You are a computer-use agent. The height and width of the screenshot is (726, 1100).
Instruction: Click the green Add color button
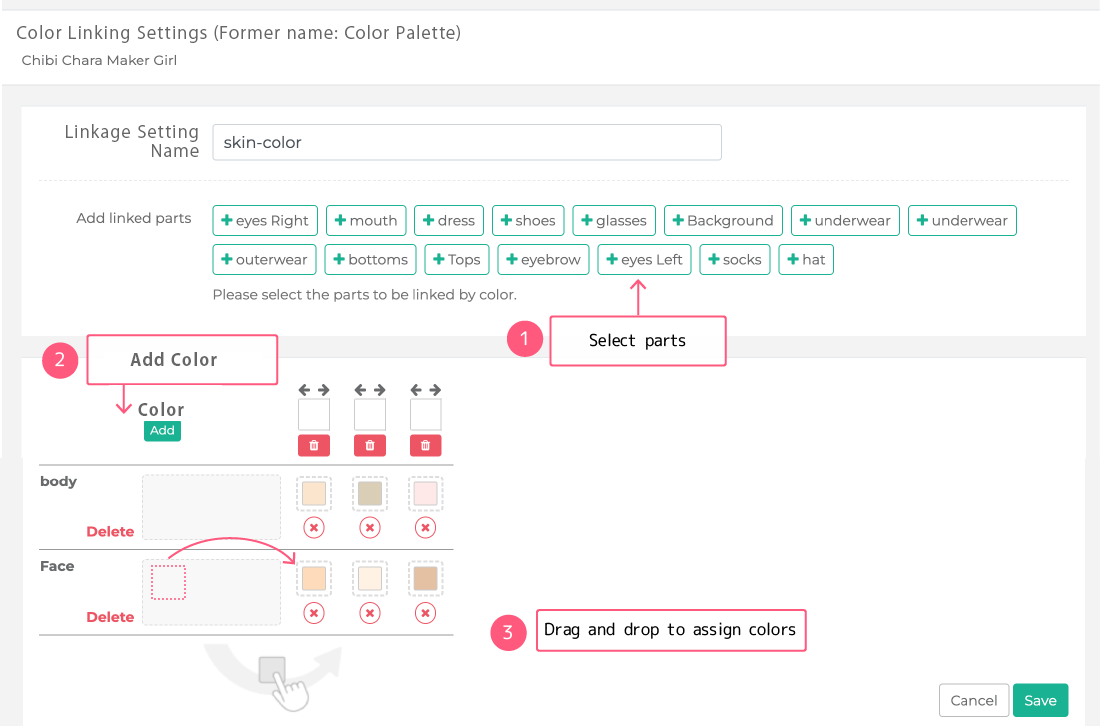click(x=162, y=431)
